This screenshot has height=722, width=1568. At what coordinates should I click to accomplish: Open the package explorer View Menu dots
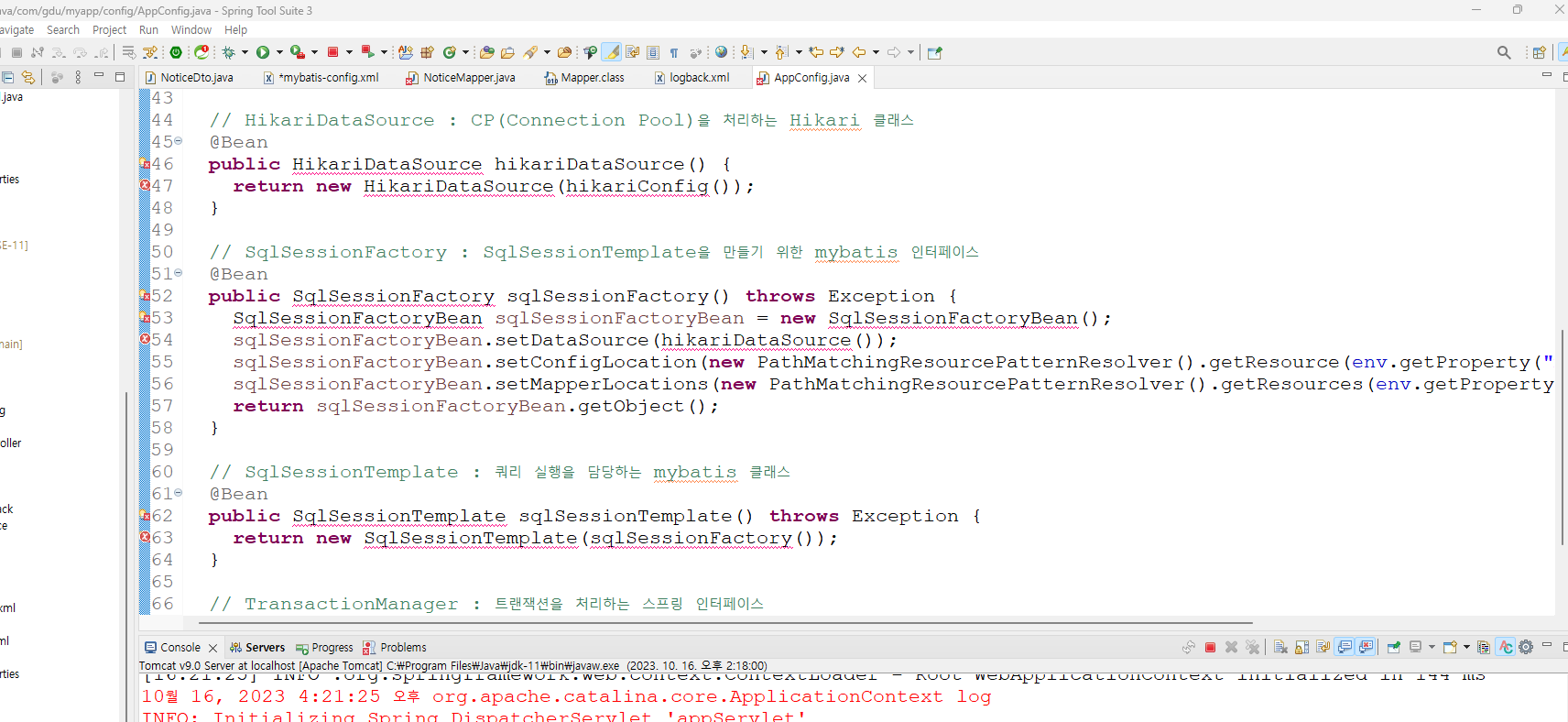point(78,78)
